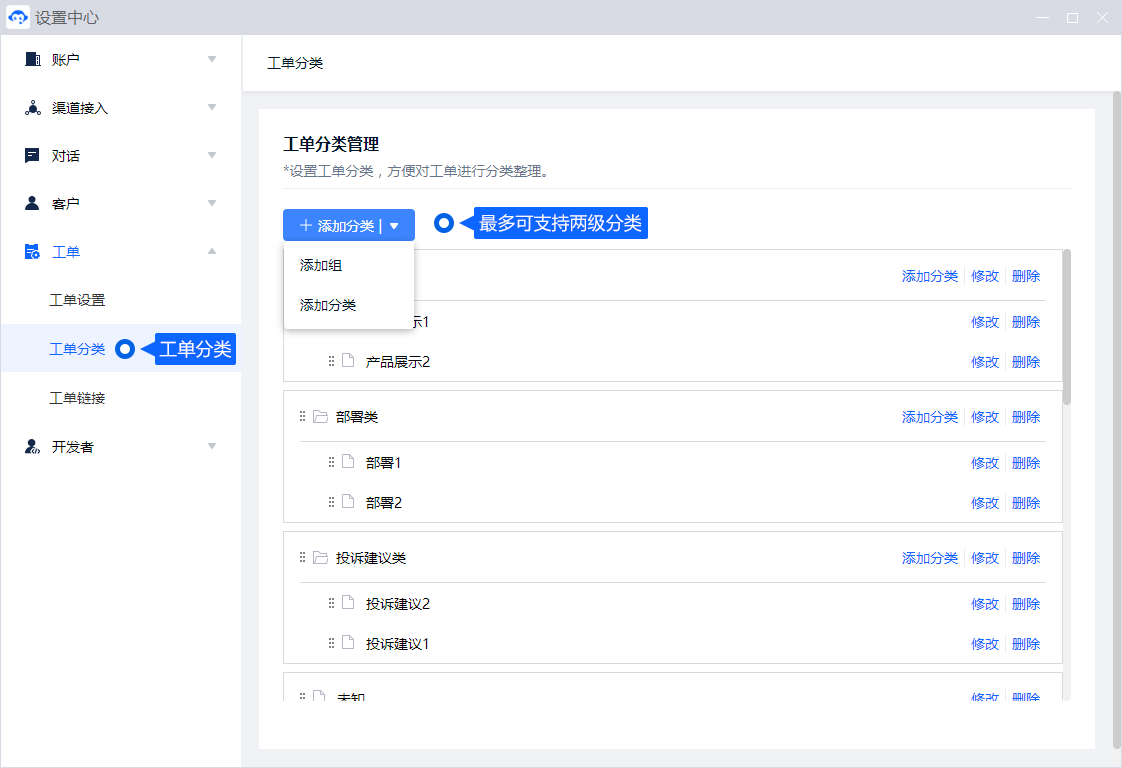The image size is (1122, 768).
Task: Go to 工单链接 page
Action: point(77,398)
